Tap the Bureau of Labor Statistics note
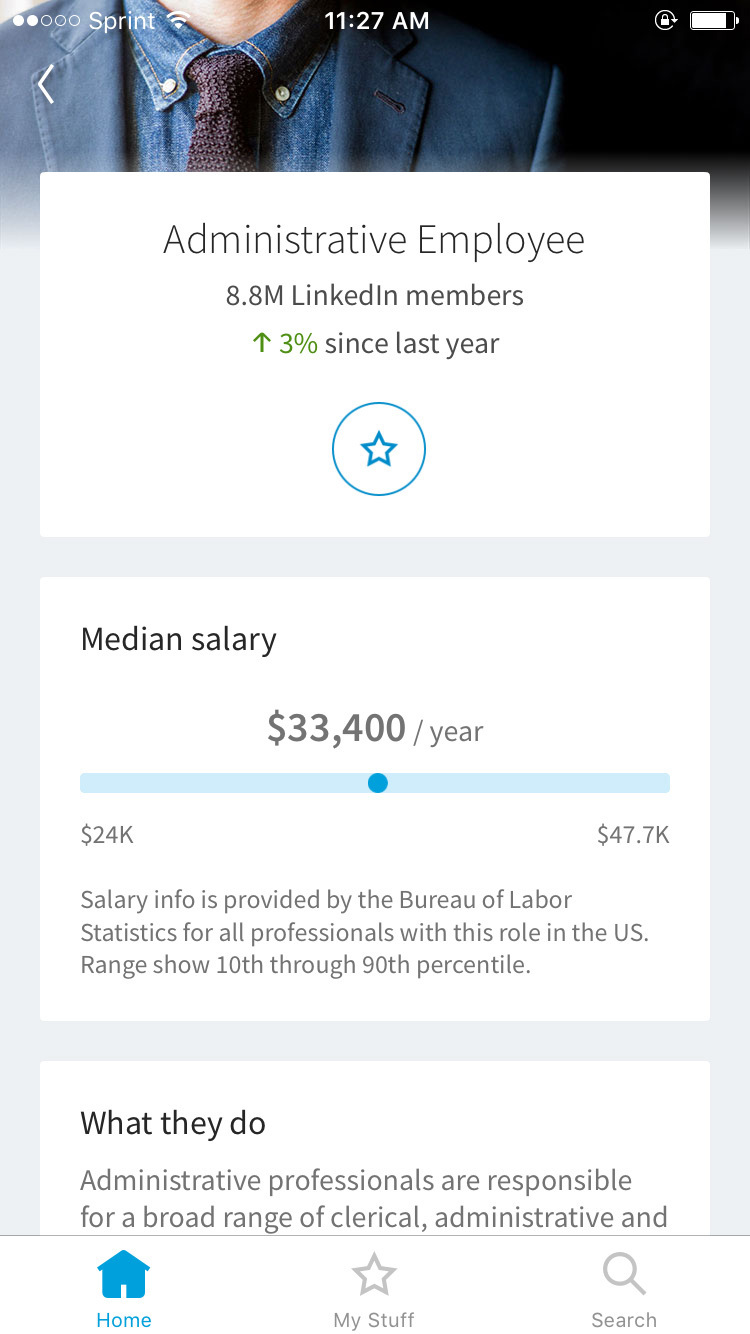The height and width of the screenshot is (1334, 750). [364, 932]
